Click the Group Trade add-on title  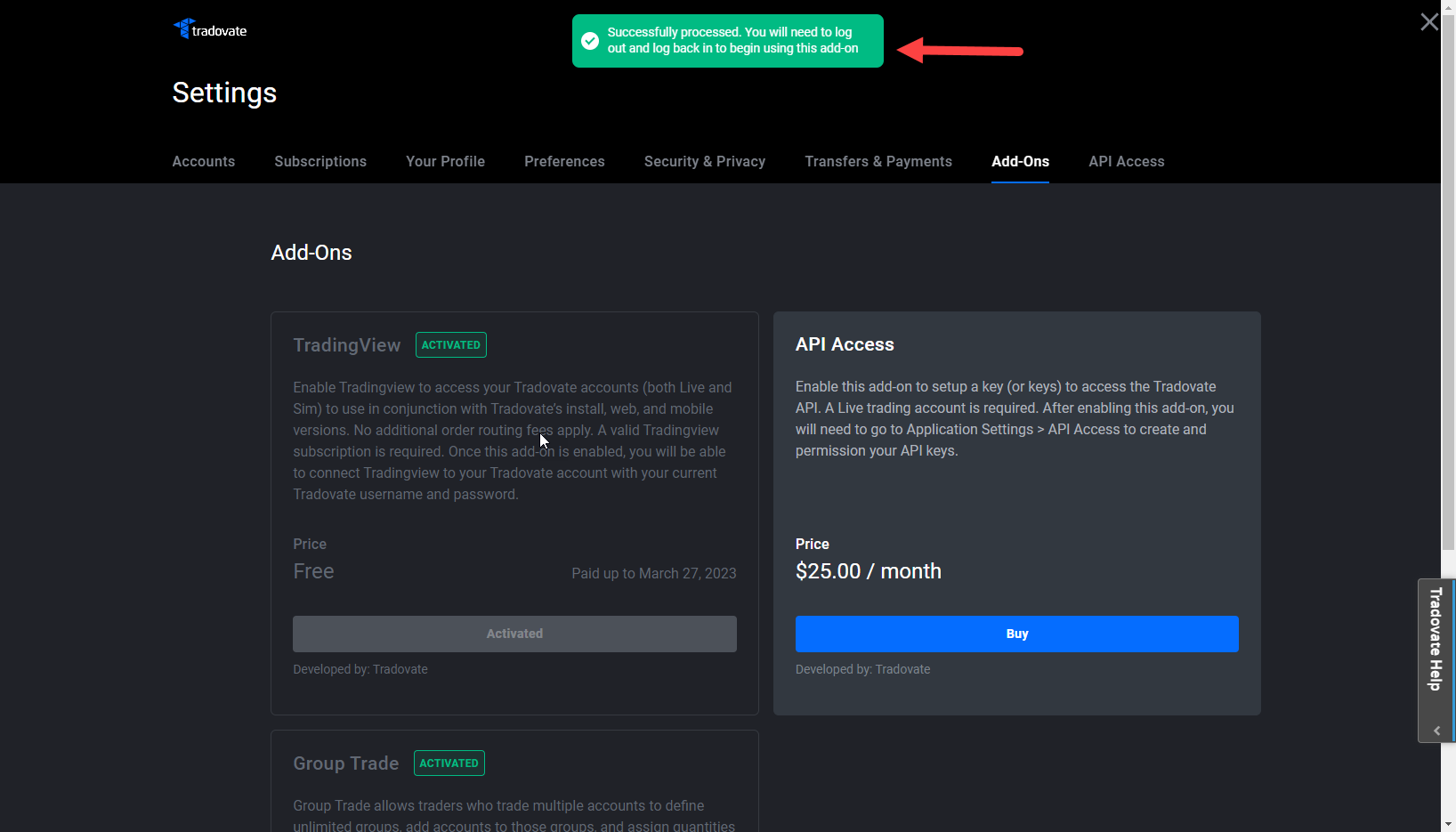click(x=346, y=763)
